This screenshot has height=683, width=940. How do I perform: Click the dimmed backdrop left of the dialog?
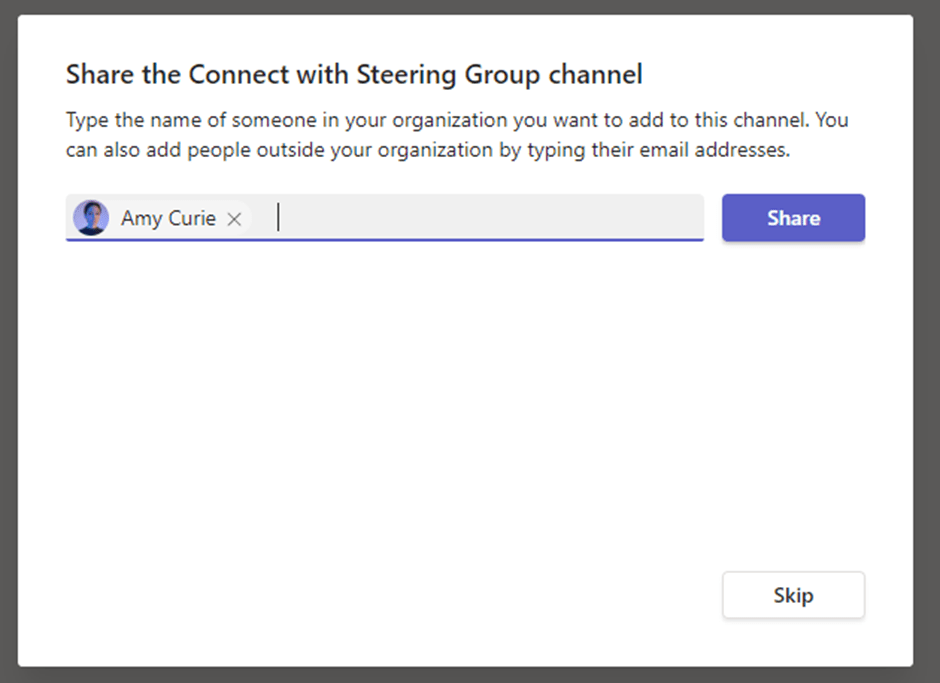(x=8, y=340)
